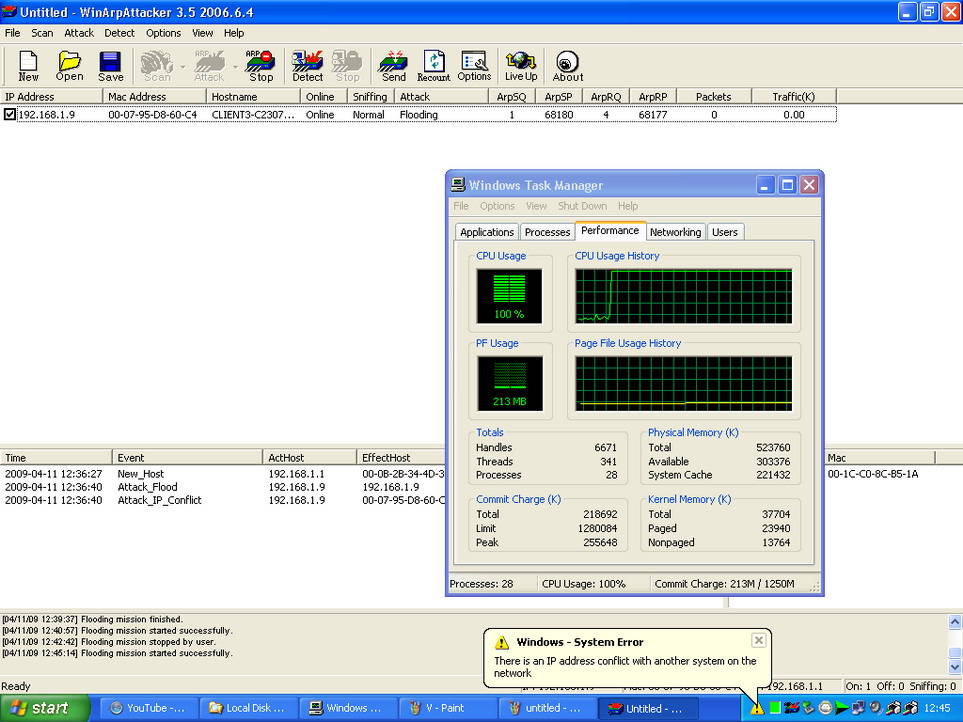
Task: Uncheck the 192.168.1.9 host checkbox
Action: pyautogui.click(x=9, y=114)
